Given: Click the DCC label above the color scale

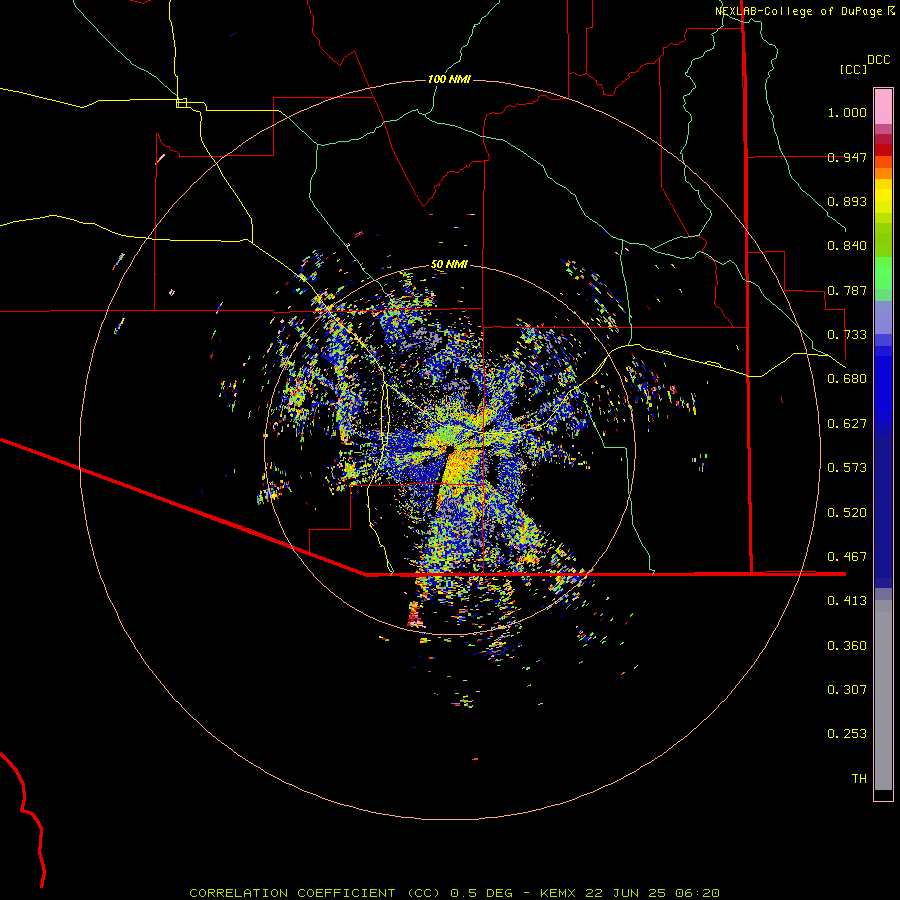Looking at the screenshot, I should coord(879,60).
